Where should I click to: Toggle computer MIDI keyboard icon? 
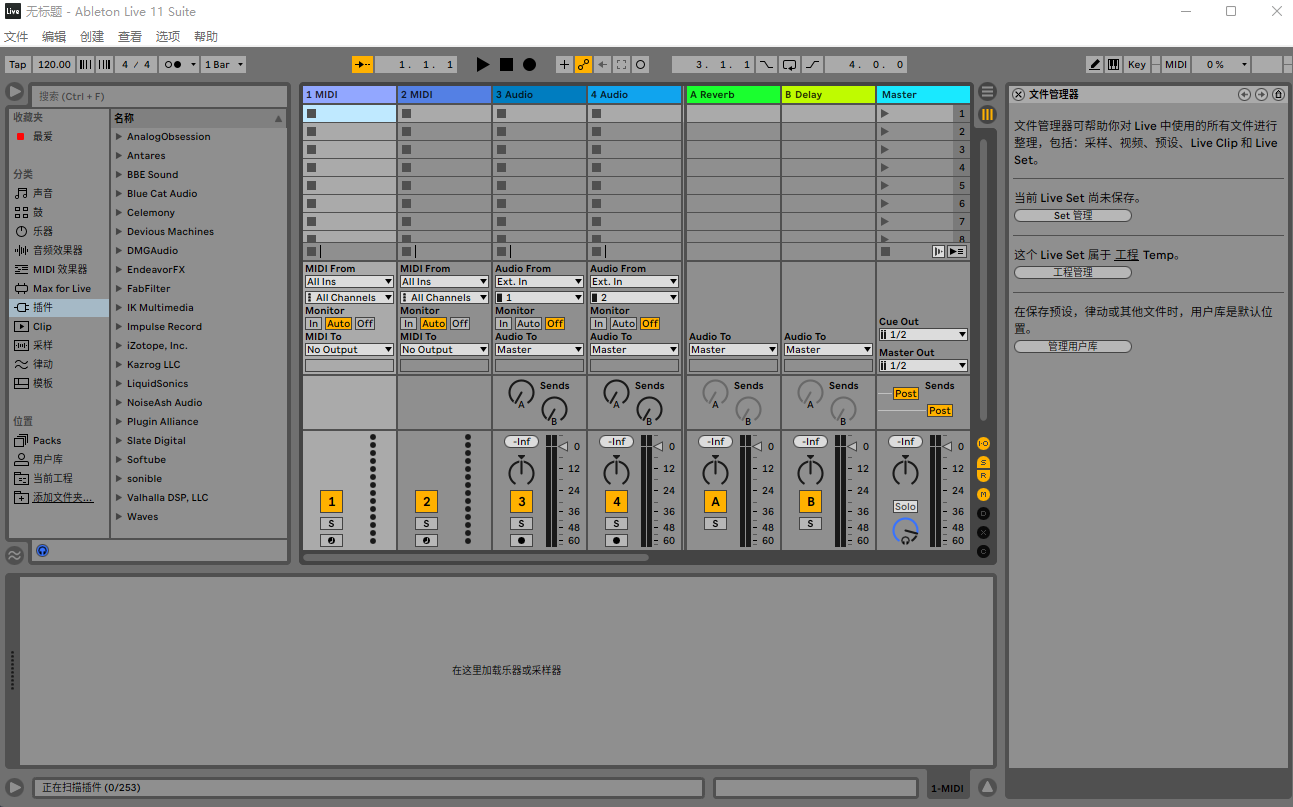[1113, 64]
